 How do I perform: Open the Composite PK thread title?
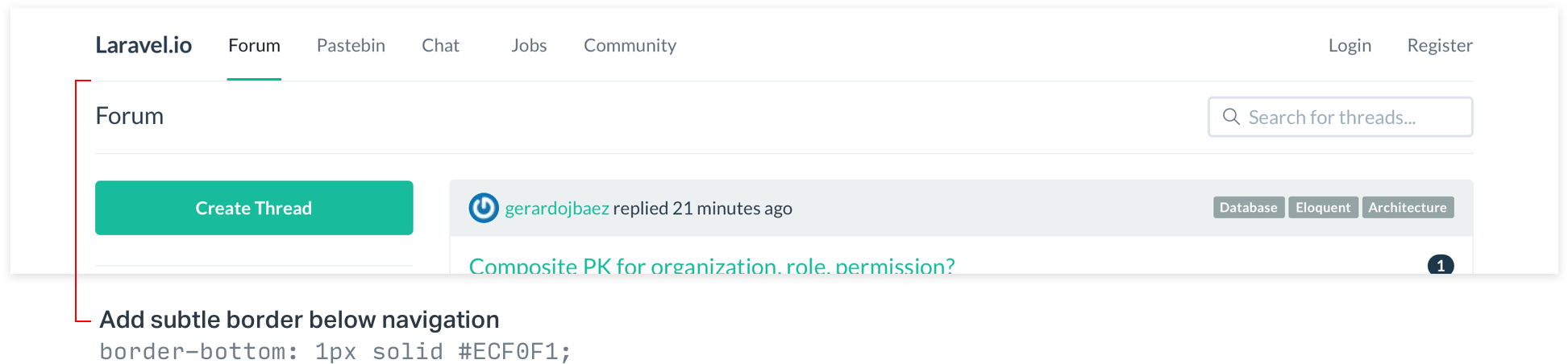coord(712,265)
